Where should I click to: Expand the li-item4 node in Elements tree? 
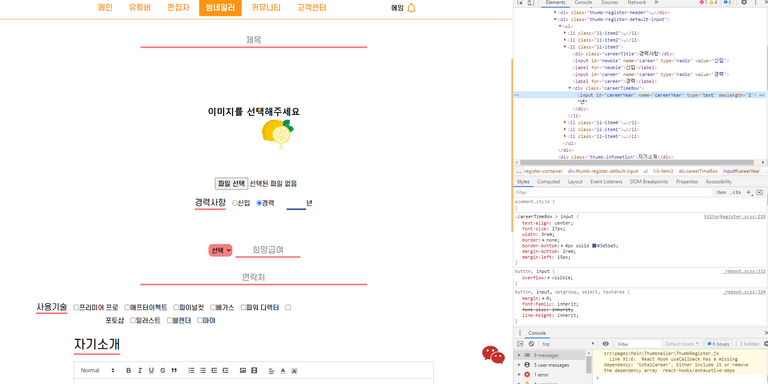tap(565, 122)
